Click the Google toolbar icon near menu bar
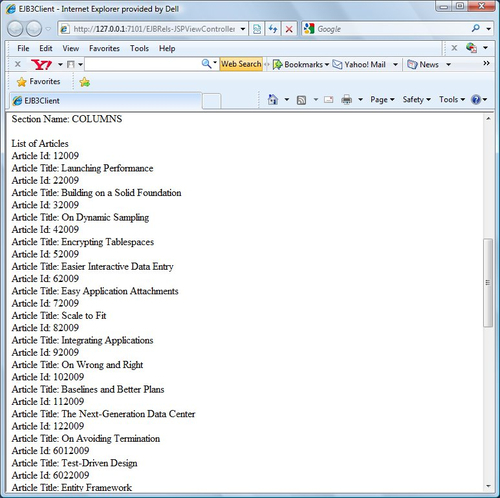The height and width of the screenshot is (498, 500). tap(471, 48)
